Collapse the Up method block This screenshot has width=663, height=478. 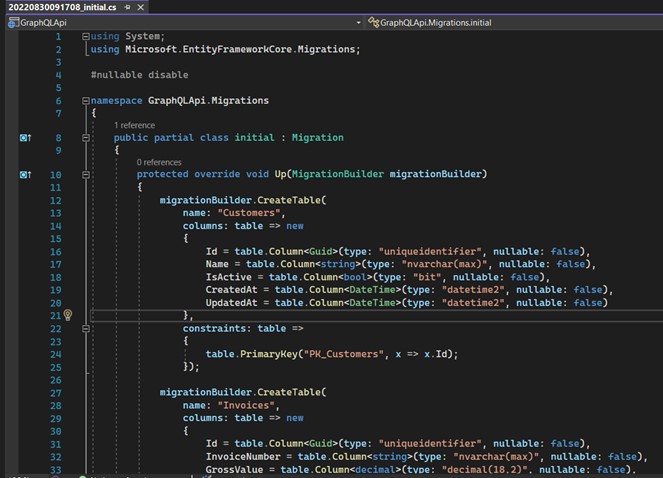point(85,175)
